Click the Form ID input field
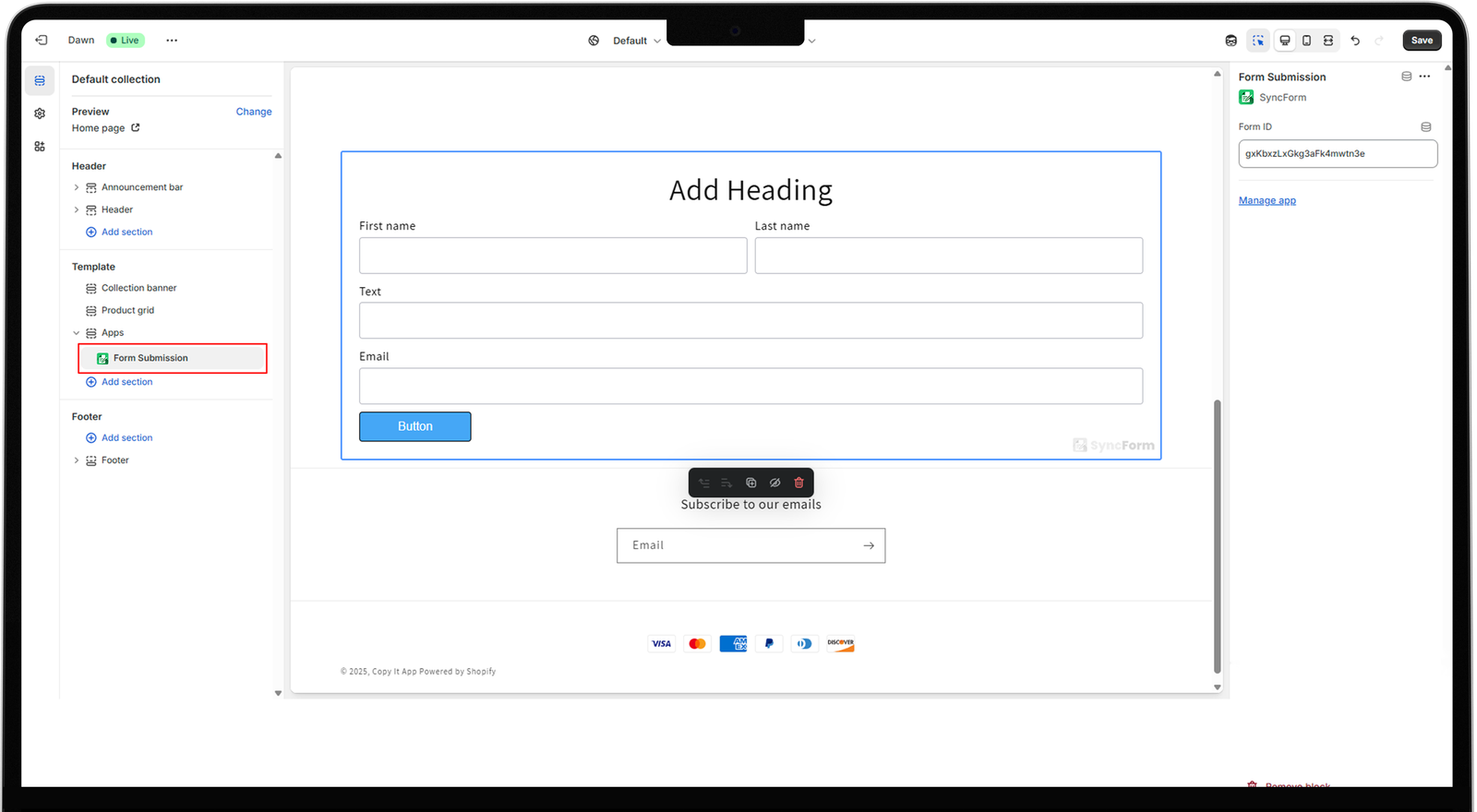The image size is (1477, 812). 1338,154
